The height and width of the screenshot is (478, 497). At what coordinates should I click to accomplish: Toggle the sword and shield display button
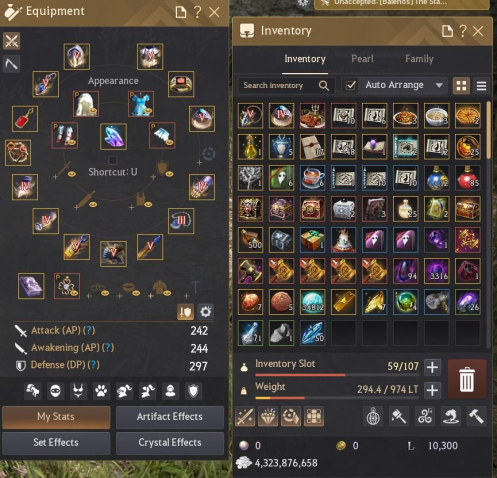[x=185, y=312]
